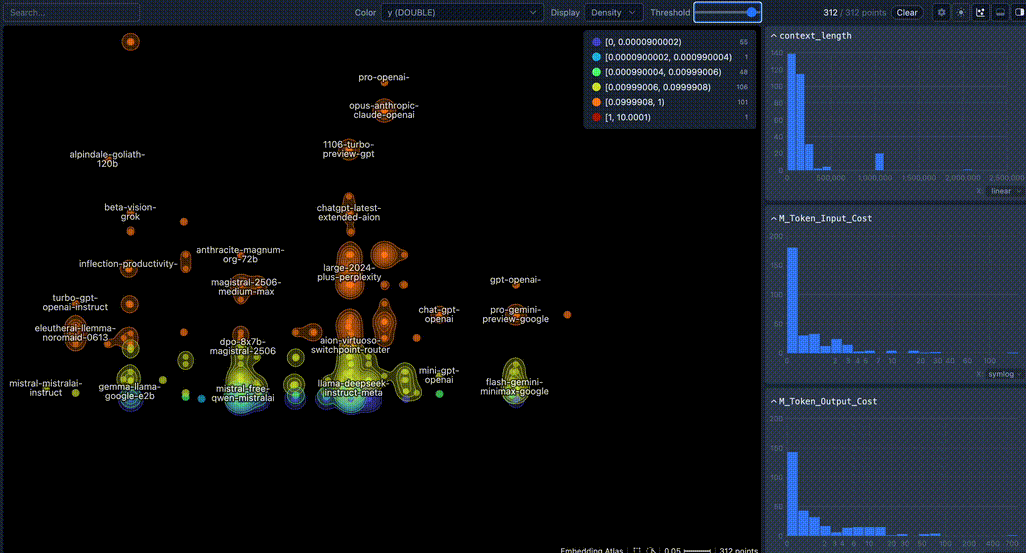Click inflection-productivity- label
The width and height of the screenshot is (1026, 553).
[128, 264]
